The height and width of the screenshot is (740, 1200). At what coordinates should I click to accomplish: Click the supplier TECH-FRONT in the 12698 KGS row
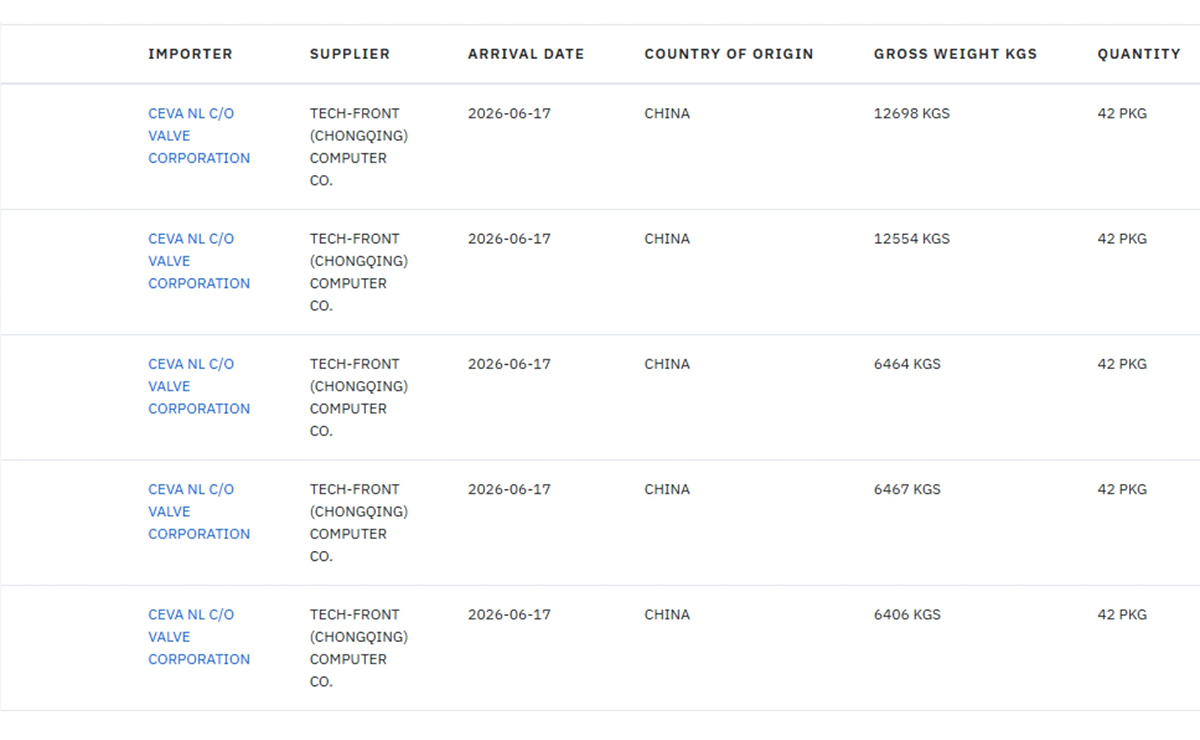coord(359,147)
